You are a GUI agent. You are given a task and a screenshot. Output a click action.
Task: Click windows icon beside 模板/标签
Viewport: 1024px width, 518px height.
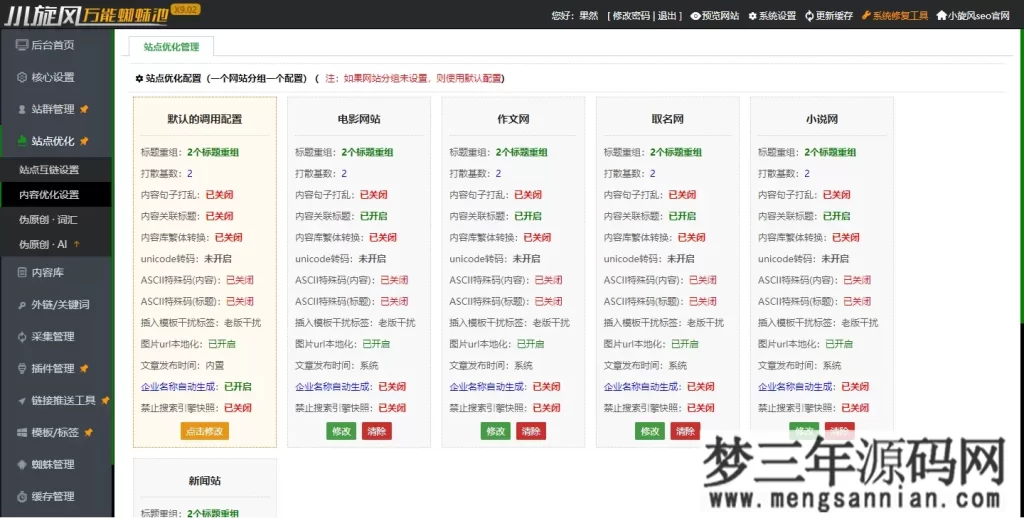tap(22, 432)
